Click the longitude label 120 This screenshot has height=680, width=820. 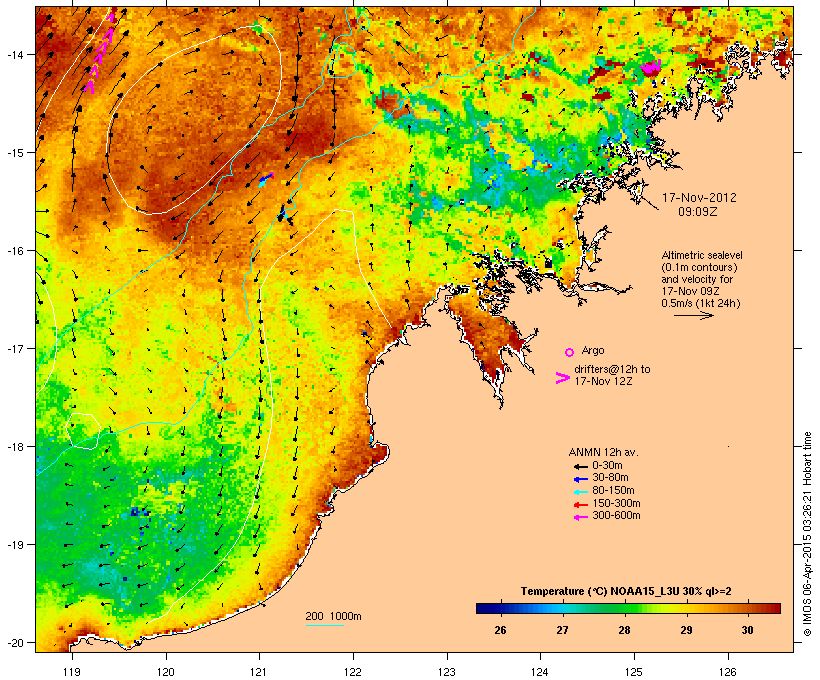point(166,672)
